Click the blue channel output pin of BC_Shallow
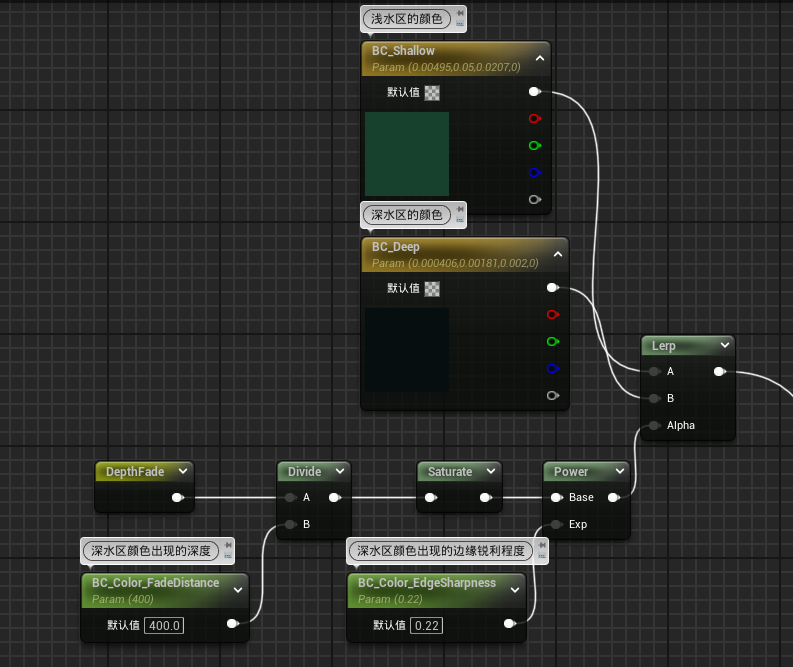The width and height of the screenshot is (793, 667). [534, 172]
